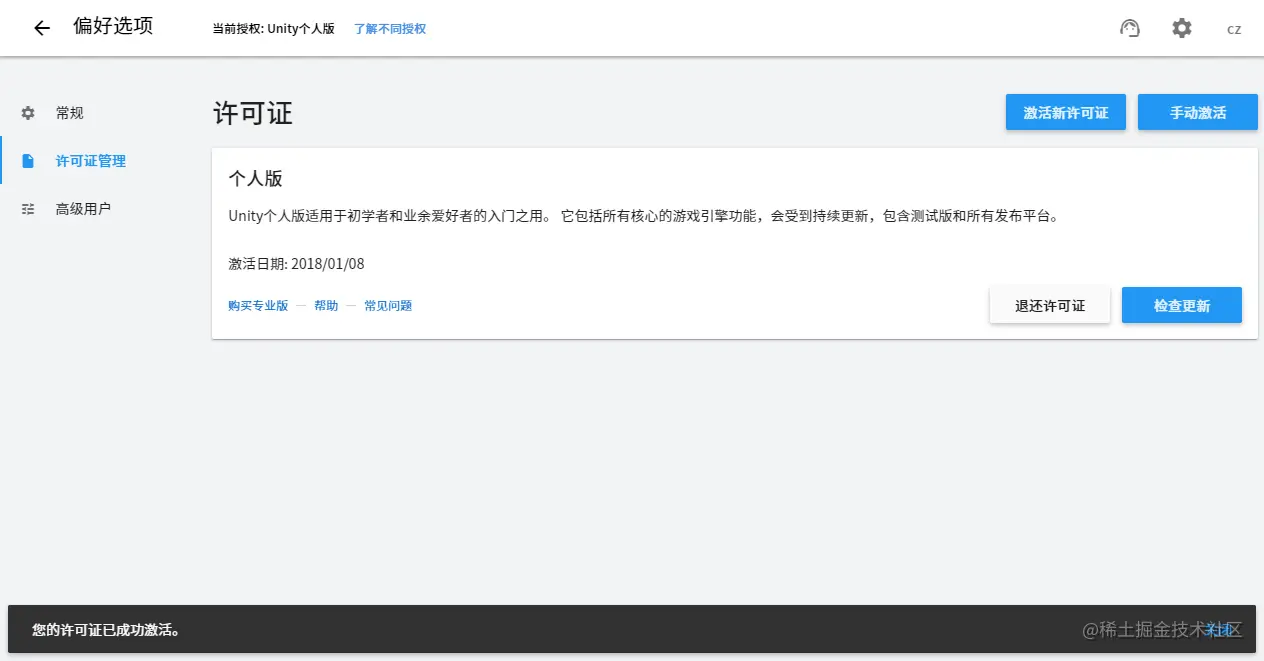Open the 购买专业版 link
Image resolution: width=1264 pixels, height=661 pixels.
[258, 305]
